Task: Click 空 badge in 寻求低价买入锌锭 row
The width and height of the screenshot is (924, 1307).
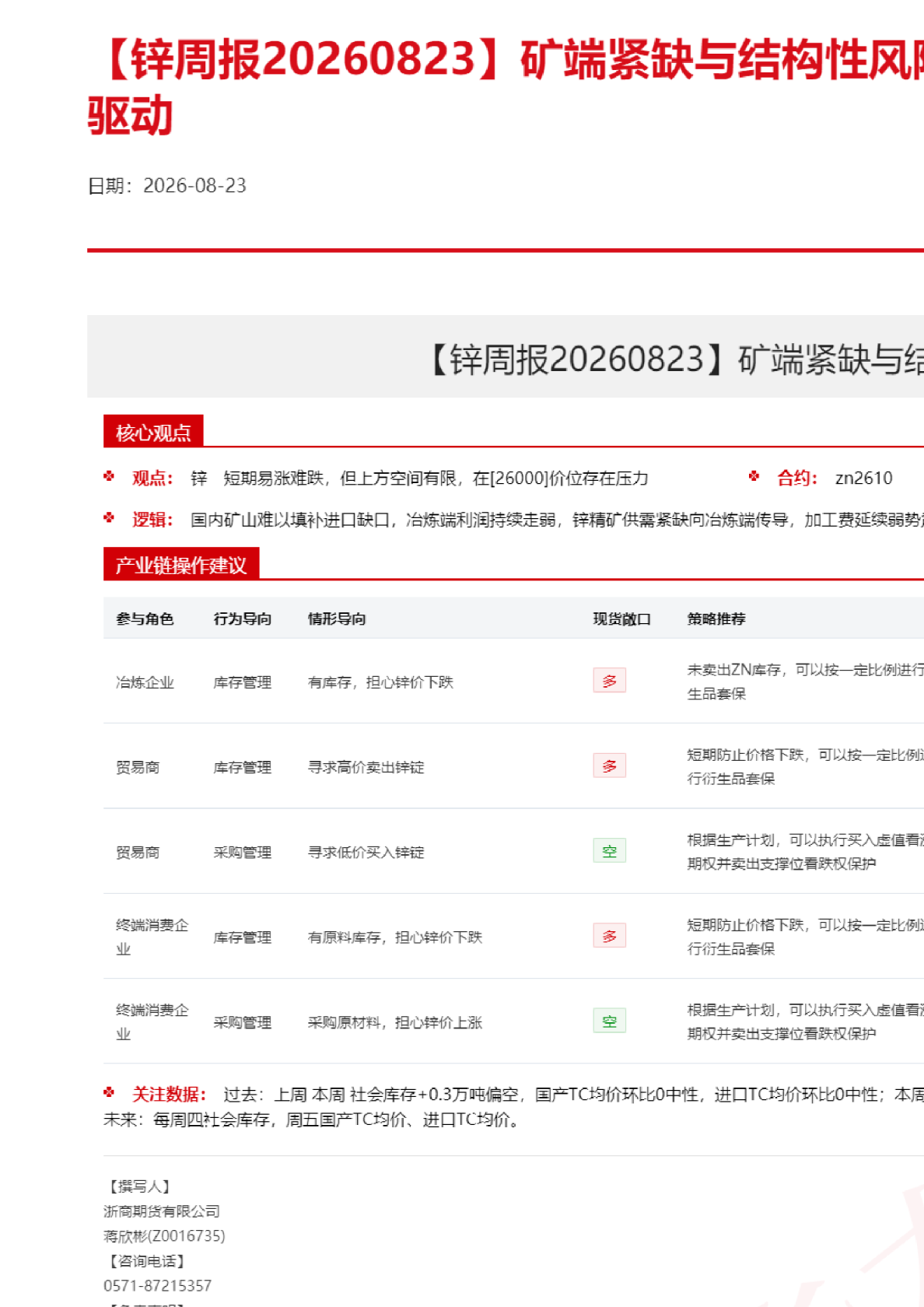Action: click(x=610, y=851)
